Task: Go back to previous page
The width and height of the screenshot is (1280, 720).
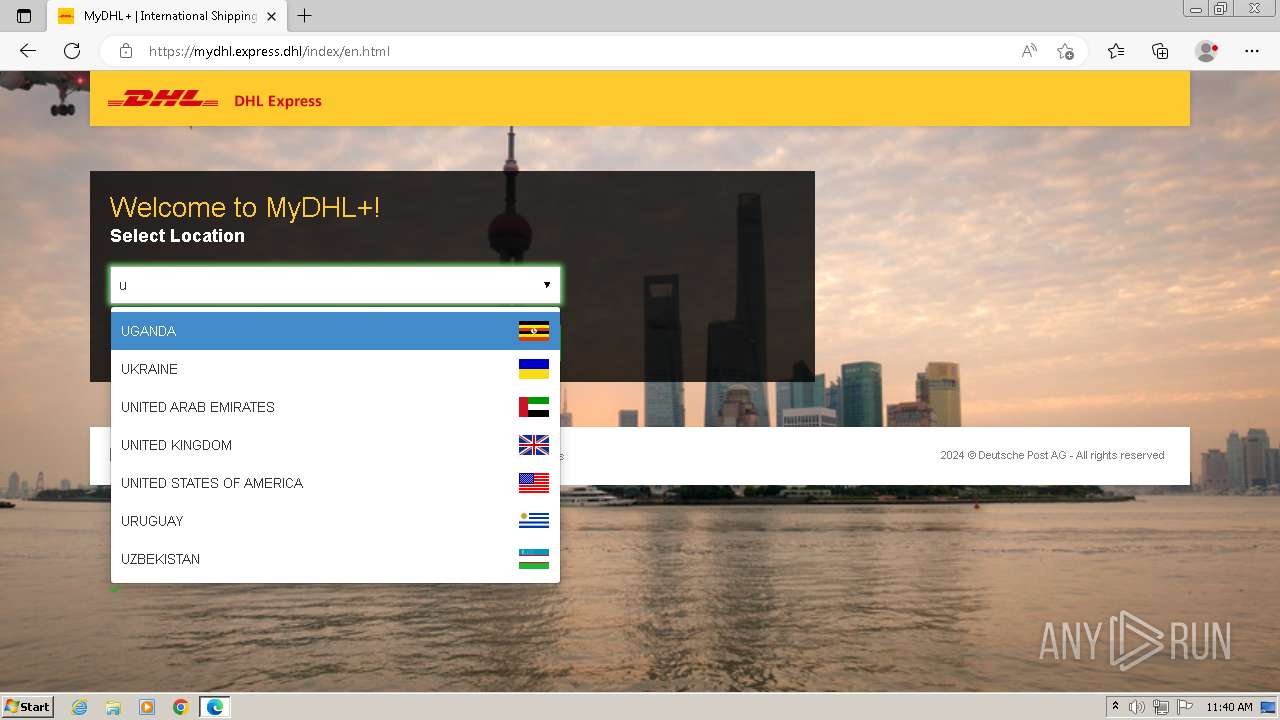Action: pyautogui.click(x=28, y=51)
